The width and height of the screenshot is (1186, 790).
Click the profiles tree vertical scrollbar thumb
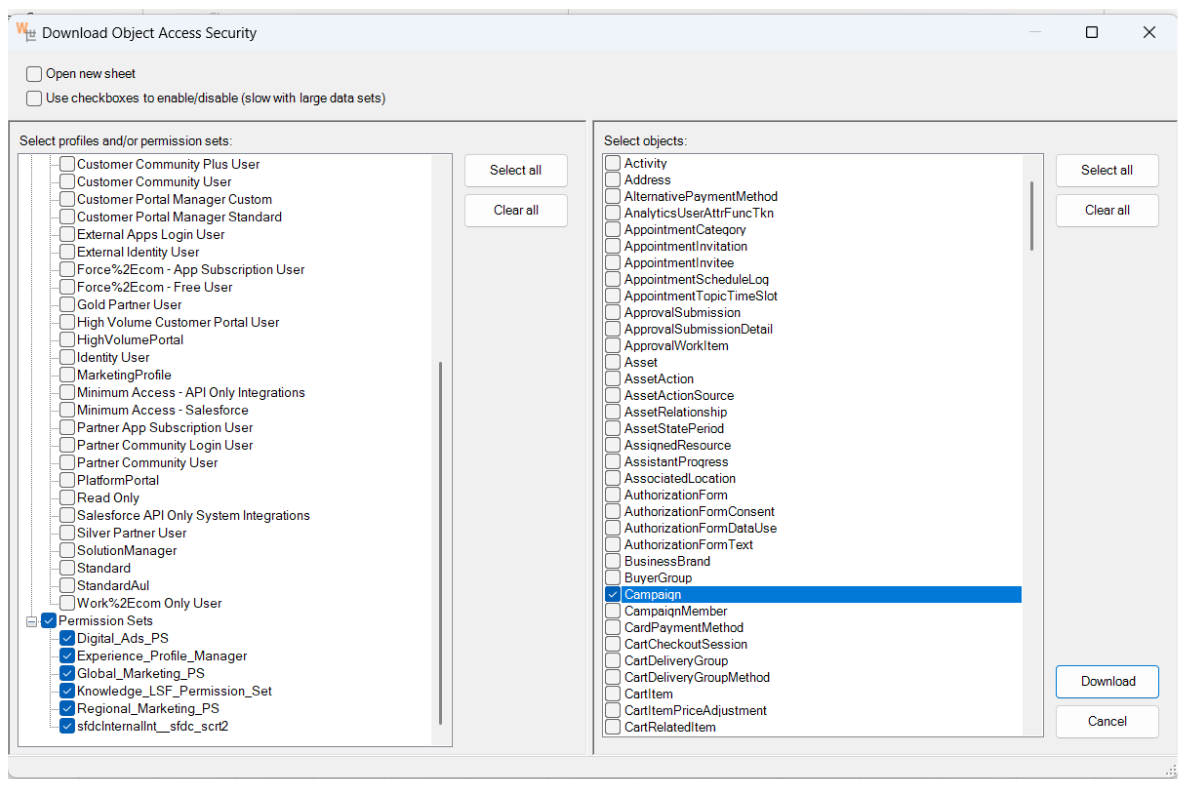click(440, 543)
